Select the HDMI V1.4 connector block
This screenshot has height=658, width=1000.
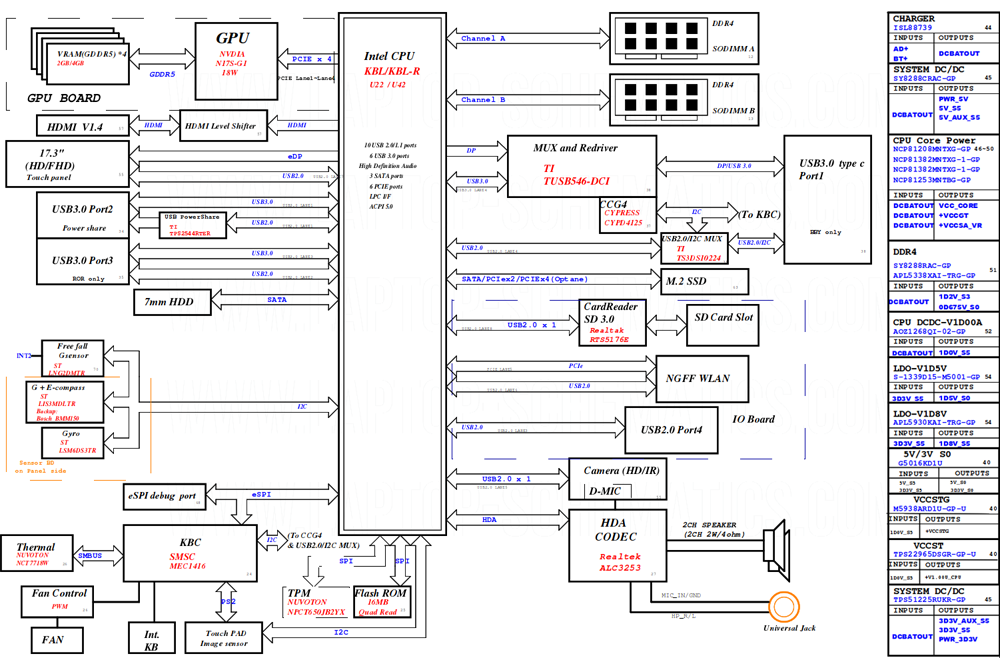click(x=82, y=127)
